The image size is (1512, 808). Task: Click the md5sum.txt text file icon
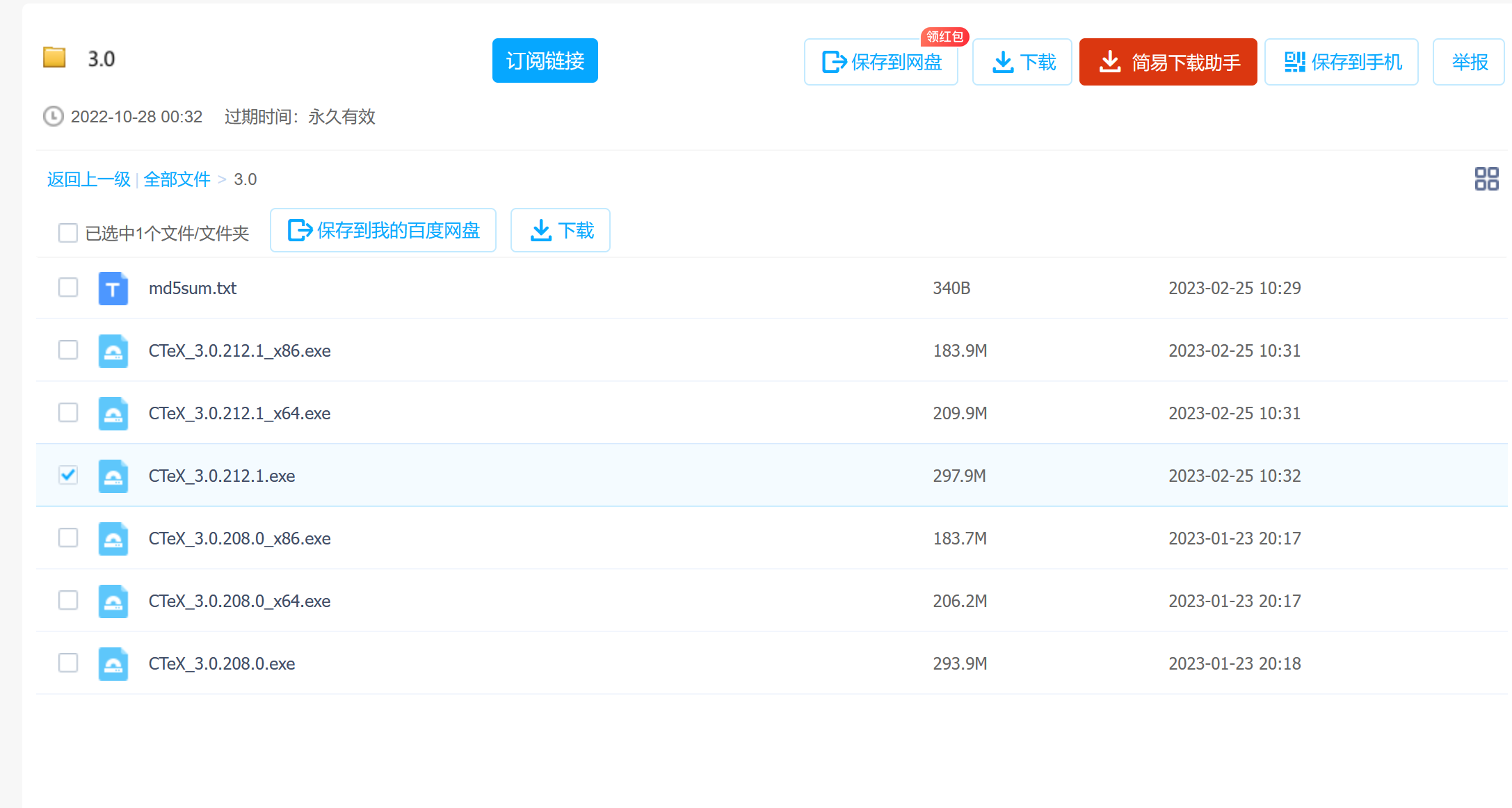(x=113, y=288)
